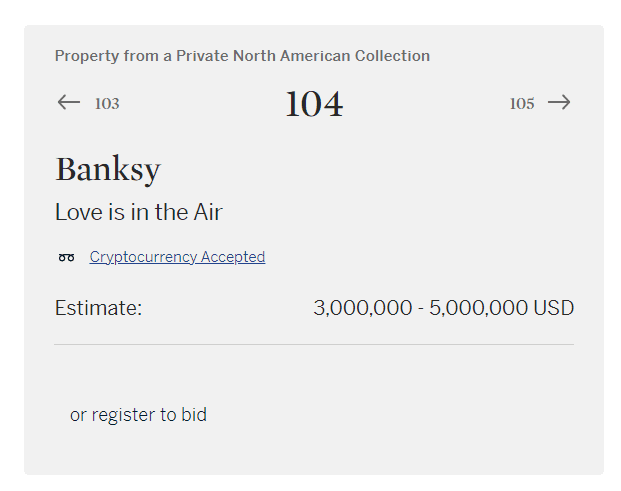621x491 pixels.
Task: Click the left arrow to previous lot
Action: pyautogui.click(x=68, y=102)
